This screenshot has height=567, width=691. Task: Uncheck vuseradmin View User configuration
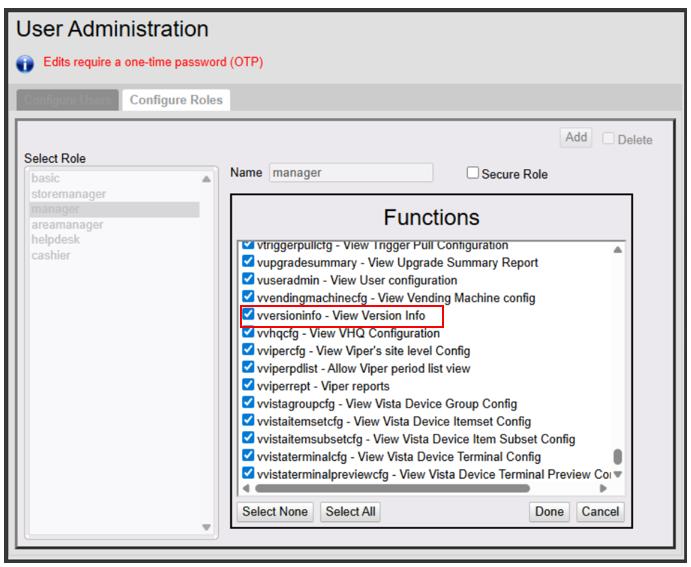[x=248, y=279]
